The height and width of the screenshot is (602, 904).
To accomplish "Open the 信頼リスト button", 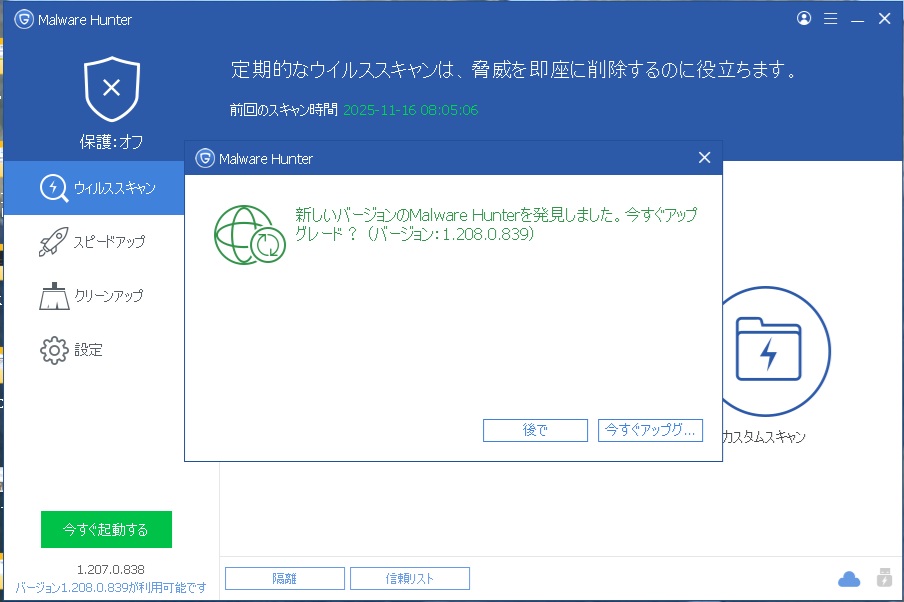I will (410, 578).
